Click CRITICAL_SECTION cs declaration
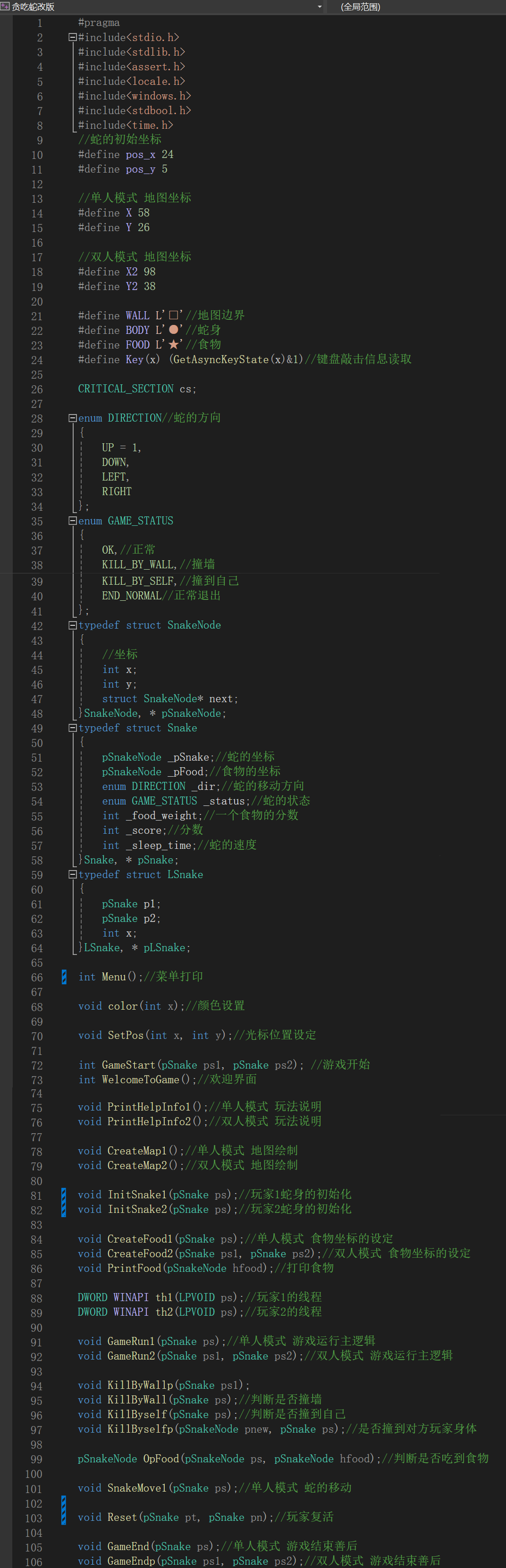Screen dimensions: 506x1568 (x=137, y=389)
